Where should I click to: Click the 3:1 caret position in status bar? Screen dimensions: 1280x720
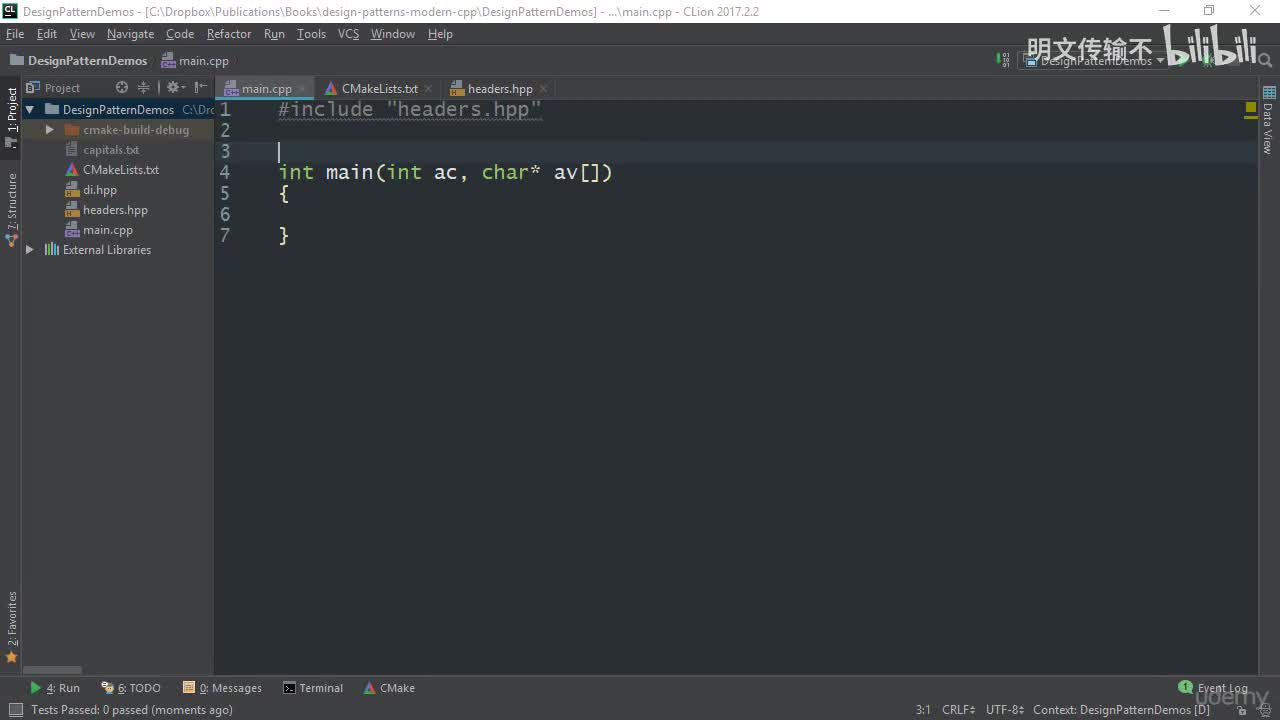click(923, 710)
